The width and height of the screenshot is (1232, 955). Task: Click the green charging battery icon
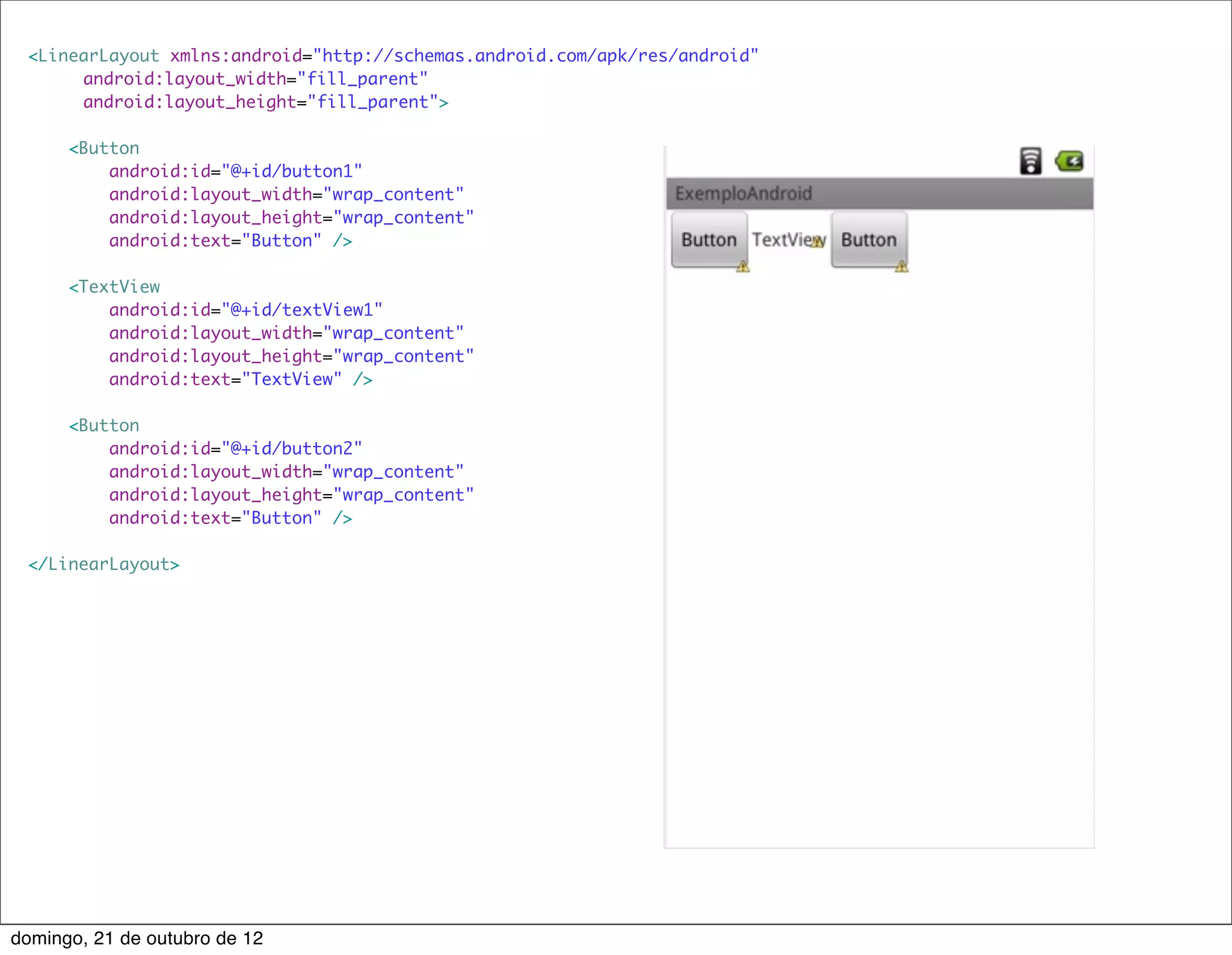pos(1070,161)
